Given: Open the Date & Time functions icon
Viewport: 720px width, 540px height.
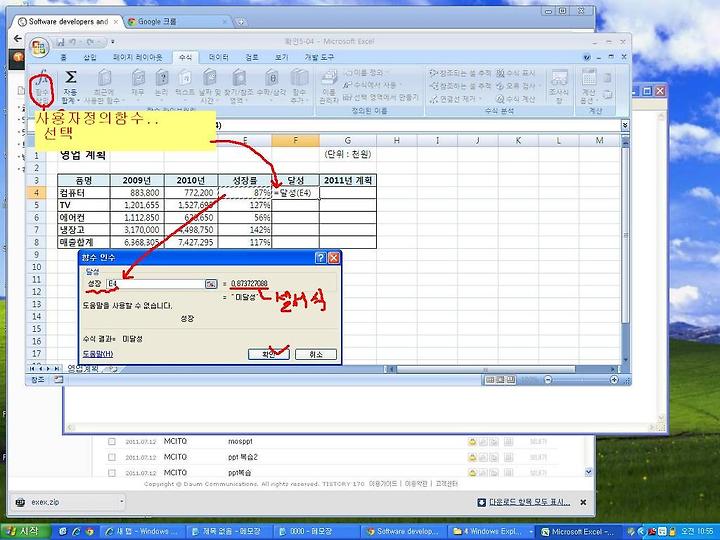Looking at the screenshot, I should 210,77.
